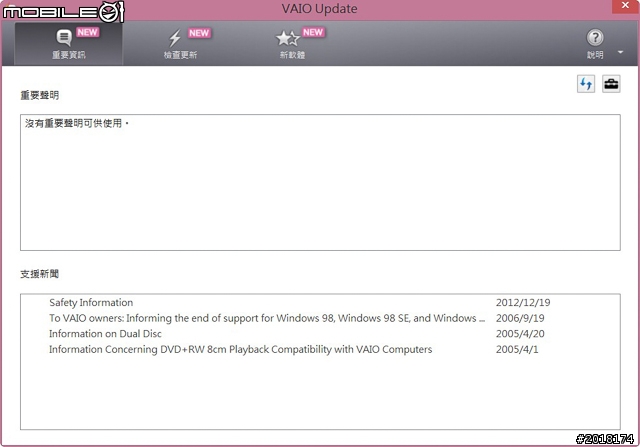This screenshot has height=447, width=640.
Task: Select the date 2005/4/1
Action: [517, 349]
